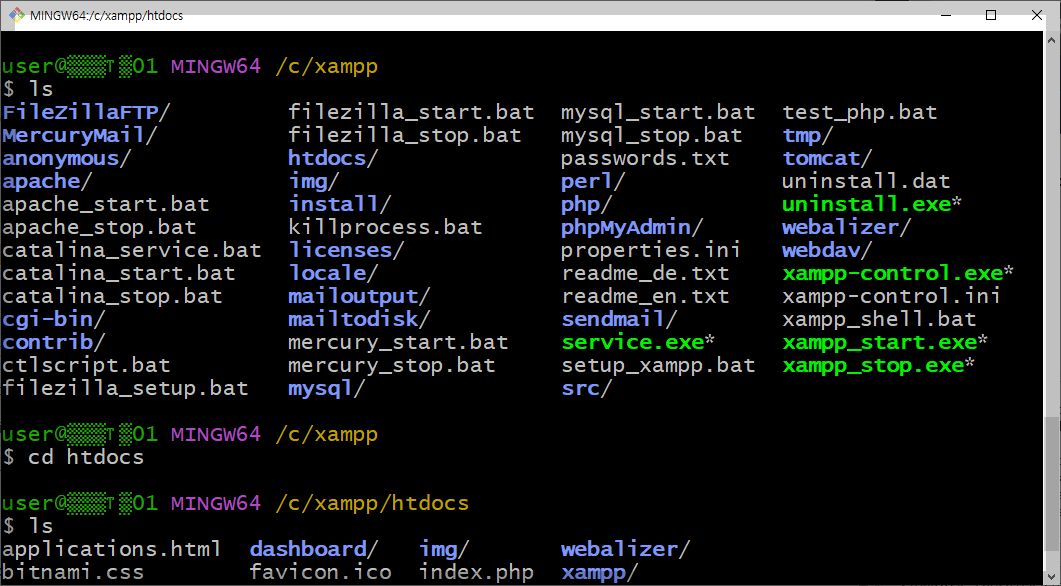Image resolution: width=1061 pixels, height=586 pixels.
Task: Click service.exe executable name
Action: [x=633, y=342]
